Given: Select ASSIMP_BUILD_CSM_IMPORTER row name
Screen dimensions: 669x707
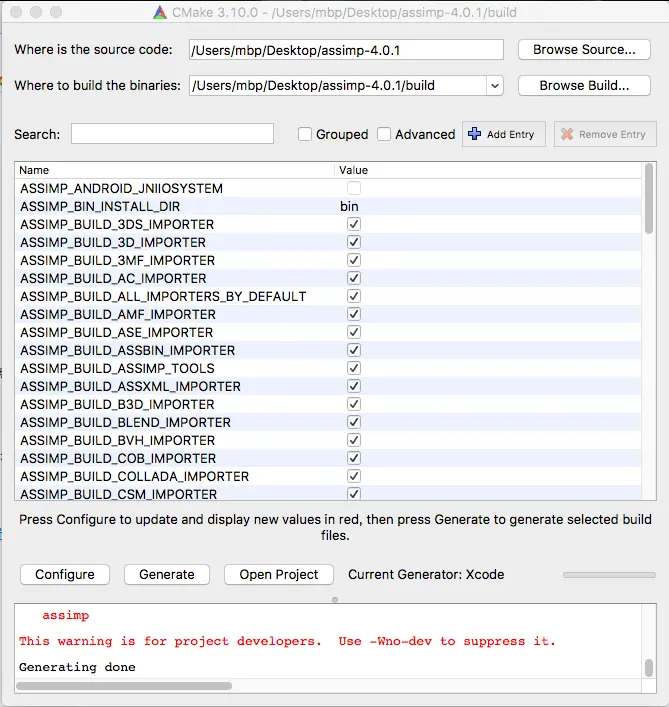Looking at the screenshot, I should click(119, 494).
